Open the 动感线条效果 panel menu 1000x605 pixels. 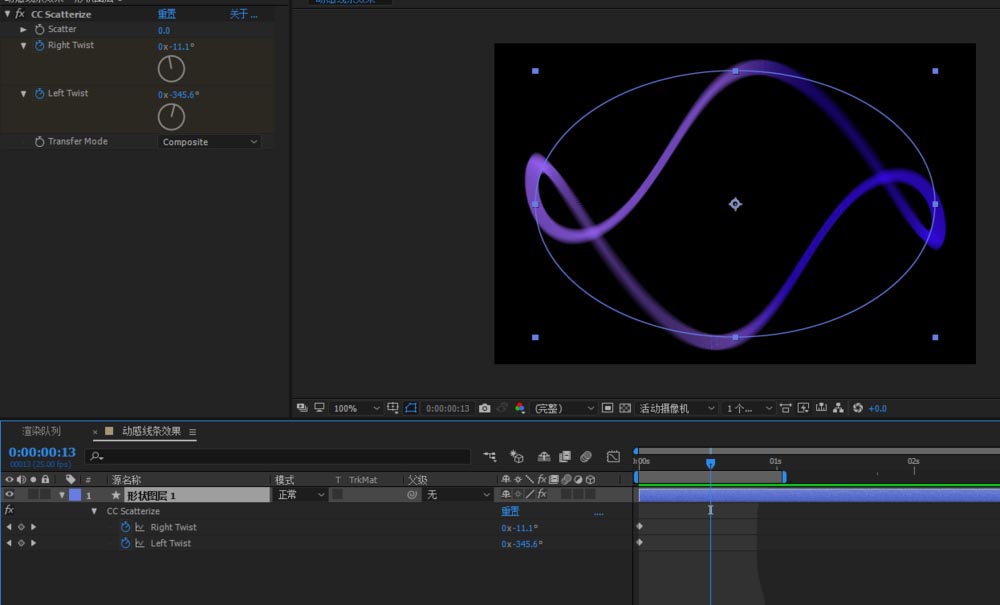point(193,432)
